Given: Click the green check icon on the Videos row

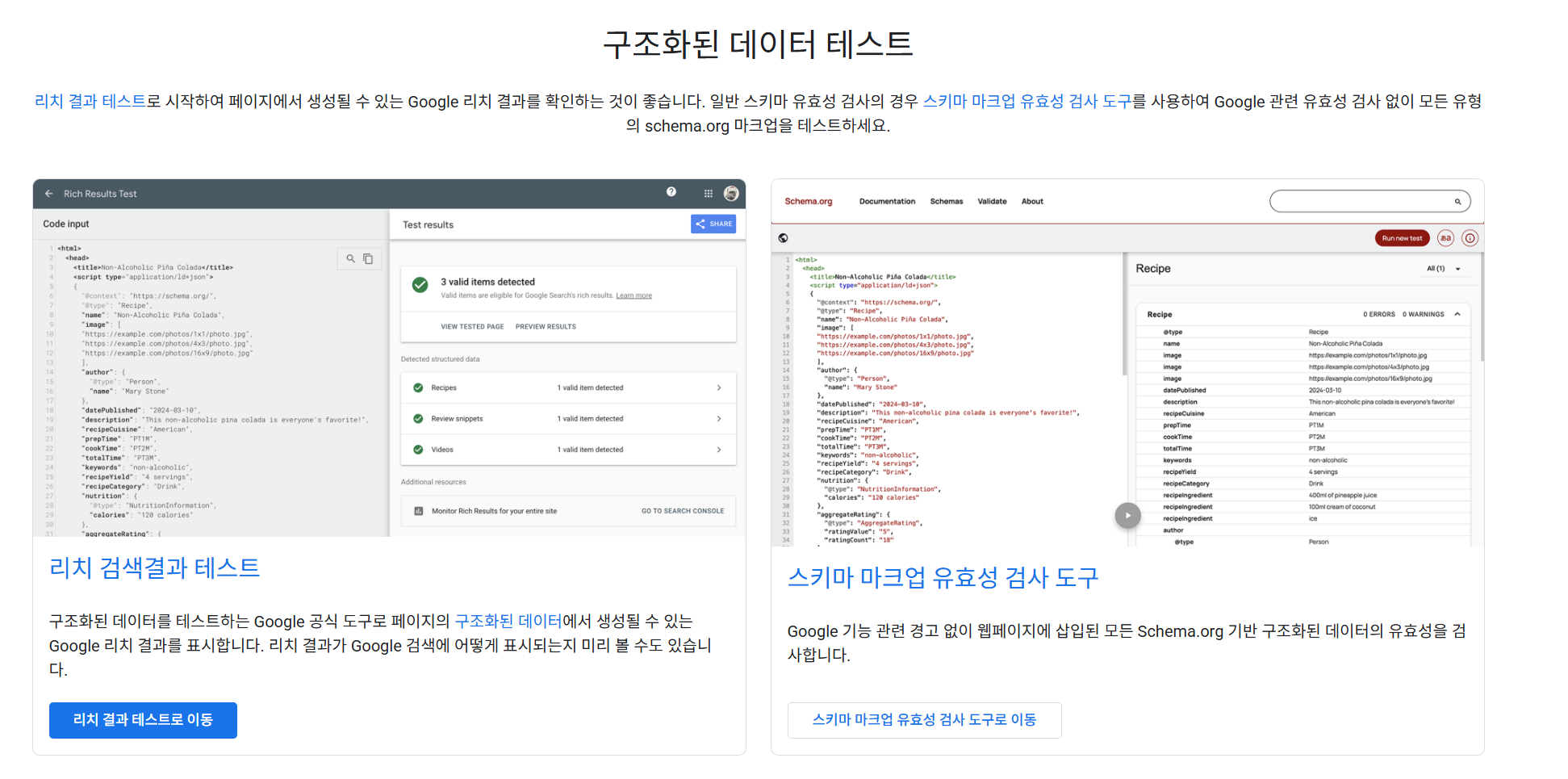Looking at the screenshot, I should click(418, 450).
